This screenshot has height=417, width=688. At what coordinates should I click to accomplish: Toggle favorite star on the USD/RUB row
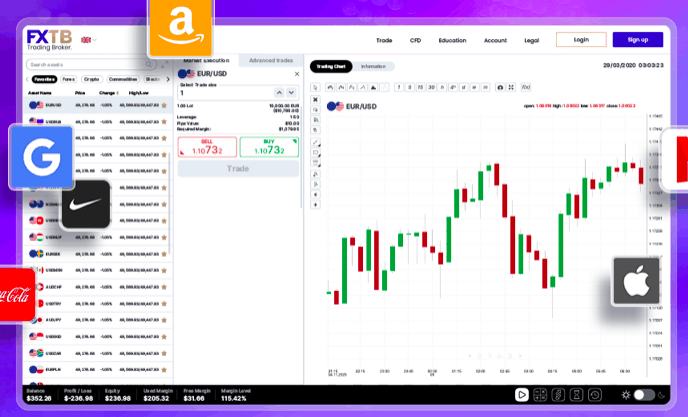click(x=164, y=122)
